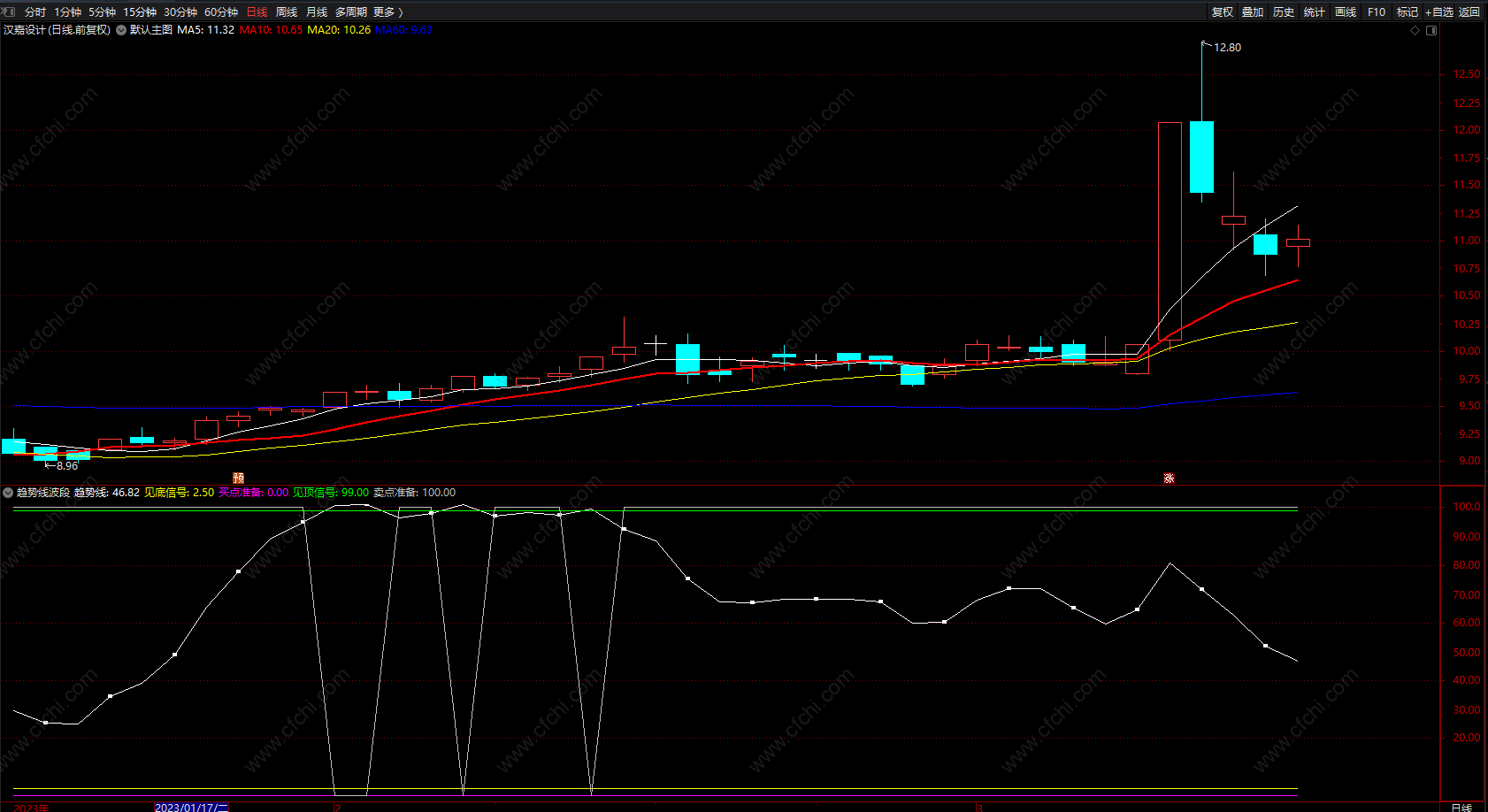Click the 复权 adjustment button
1488x812 pixels.
click(x=1223, y=12)
